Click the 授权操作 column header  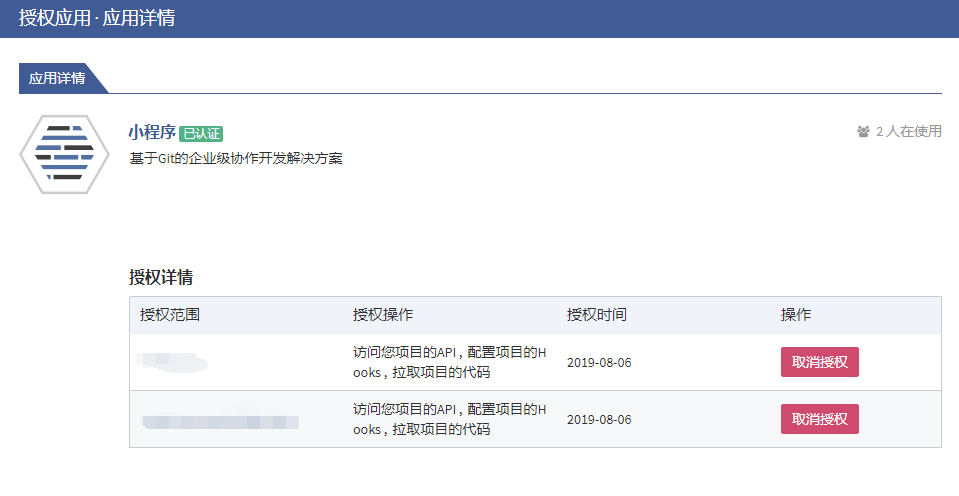(383, 315)
